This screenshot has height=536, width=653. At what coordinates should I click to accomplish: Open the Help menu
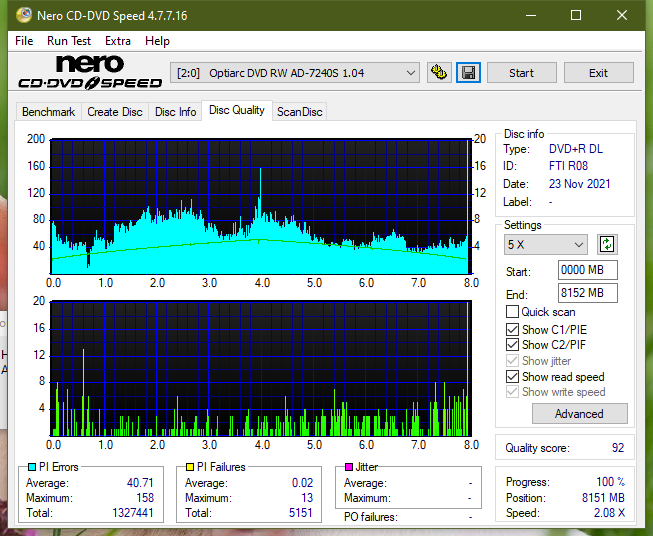(x=157, y=41)
